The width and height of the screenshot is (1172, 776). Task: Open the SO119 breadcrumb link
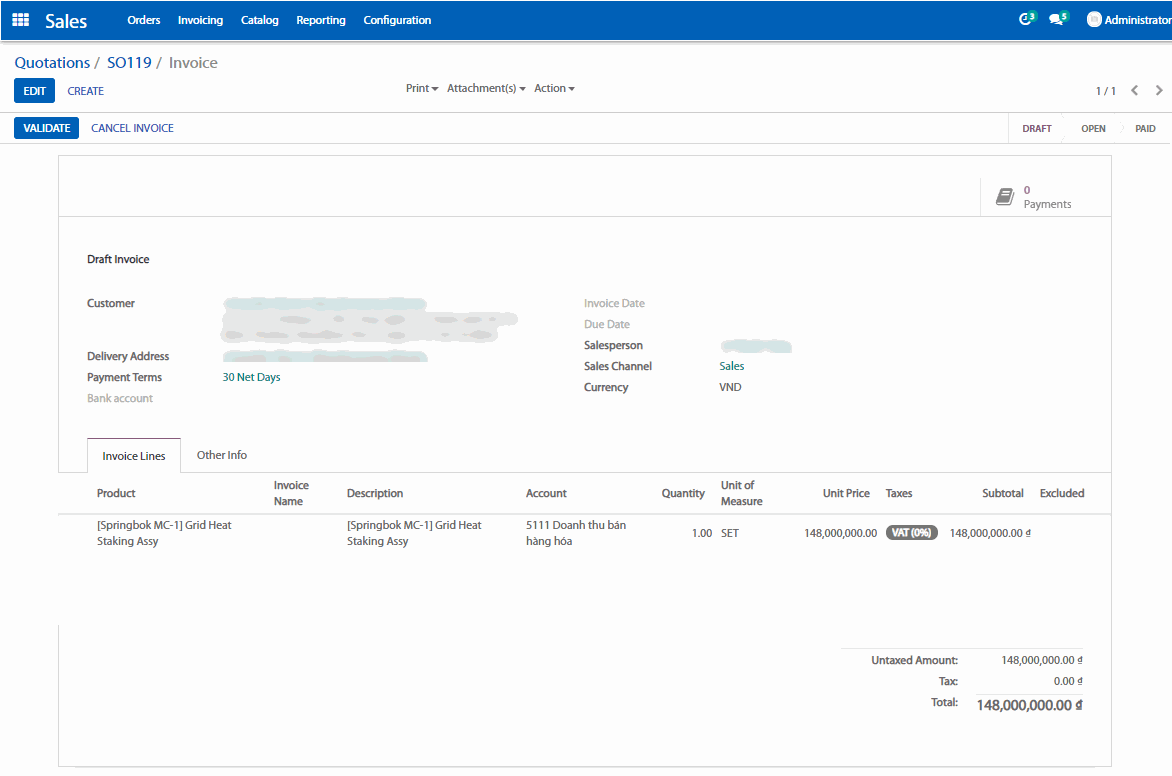[129, 63]
